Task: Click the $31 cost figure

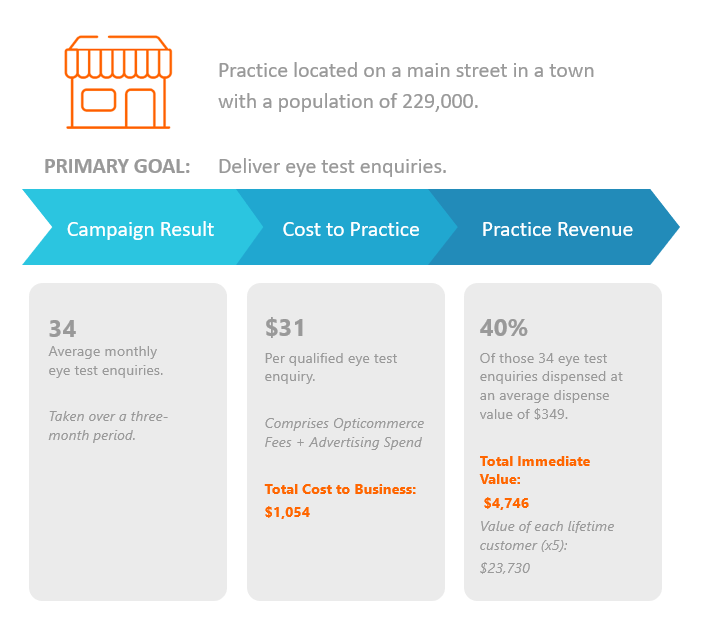Action: click(285, 328)
